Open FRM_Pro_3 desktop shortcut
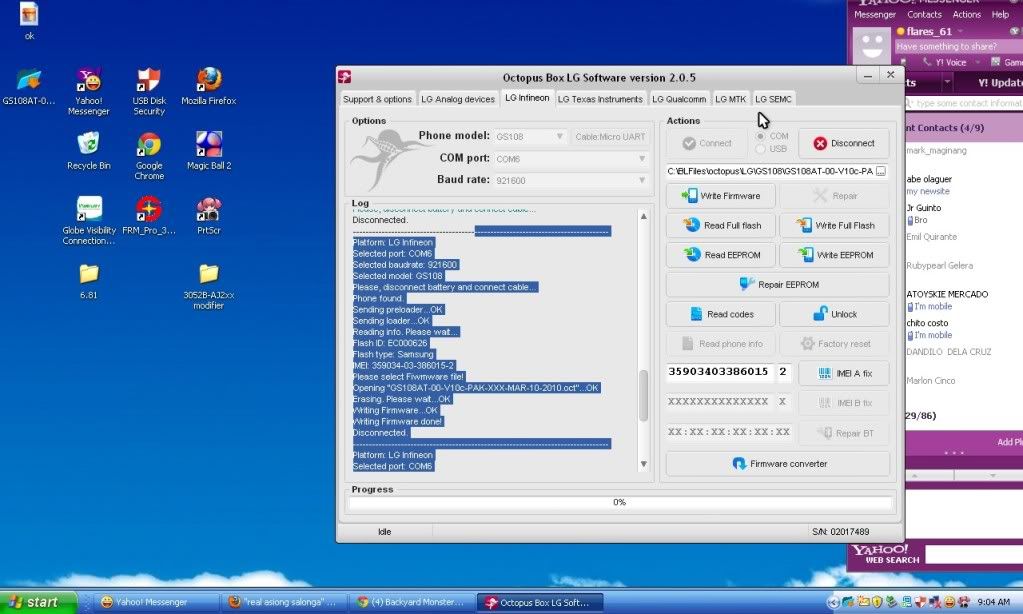This screenshot has width=1023, height=614. coord(149,216)
